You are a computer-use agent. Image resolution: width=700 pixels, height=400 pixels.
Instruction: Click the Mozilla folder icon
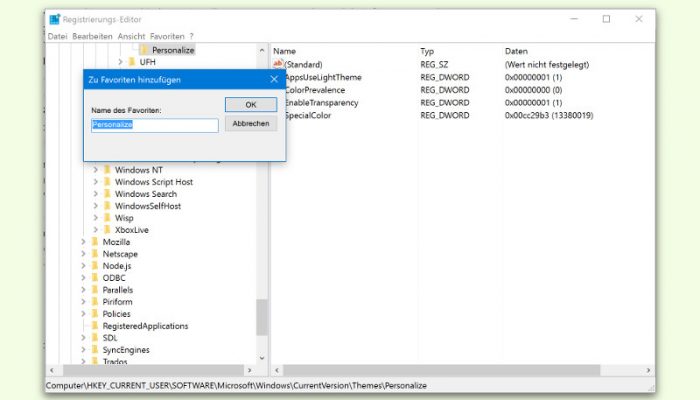[95, 242]
